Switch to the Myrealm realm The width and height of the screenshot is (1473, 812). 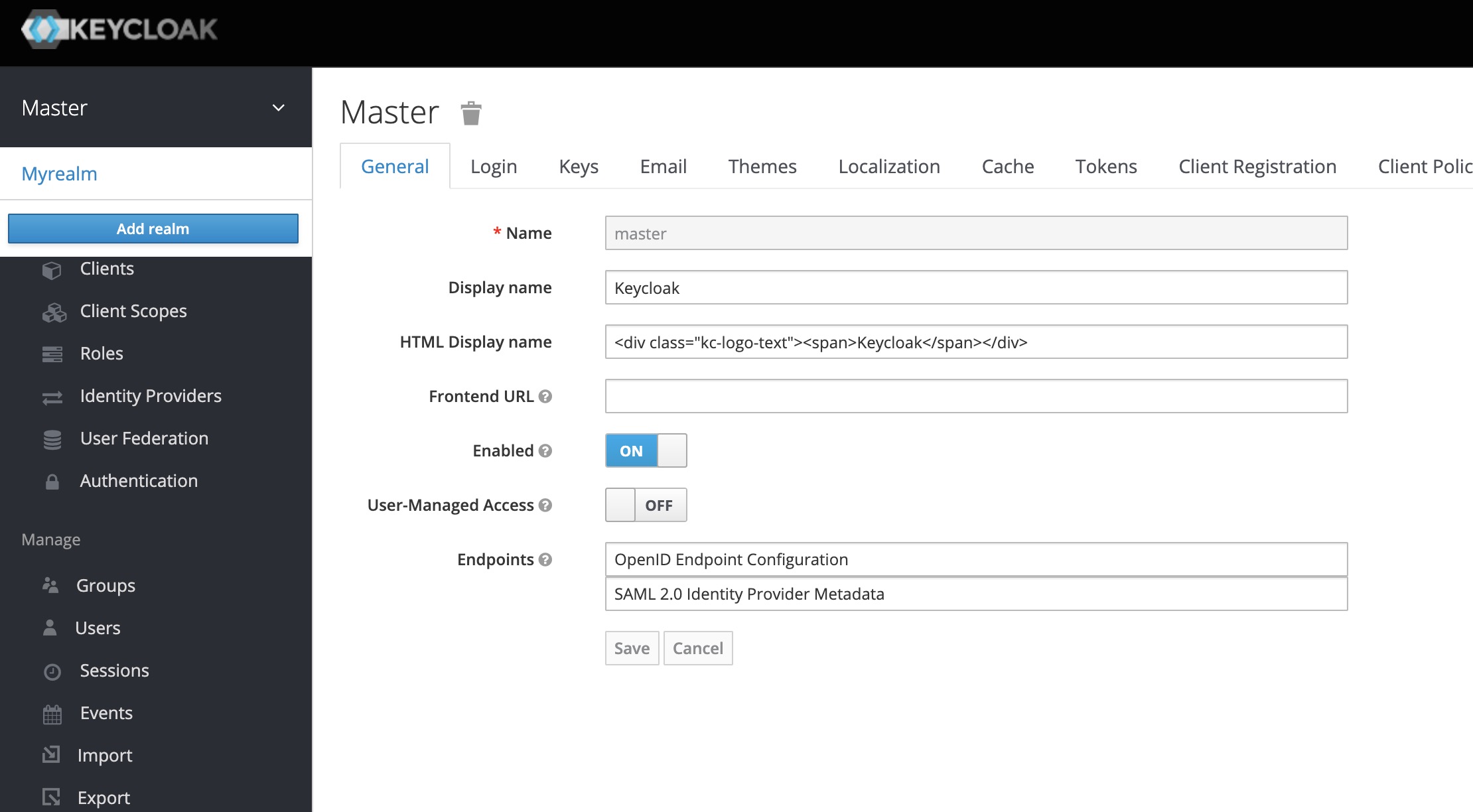tap(60, 174)
